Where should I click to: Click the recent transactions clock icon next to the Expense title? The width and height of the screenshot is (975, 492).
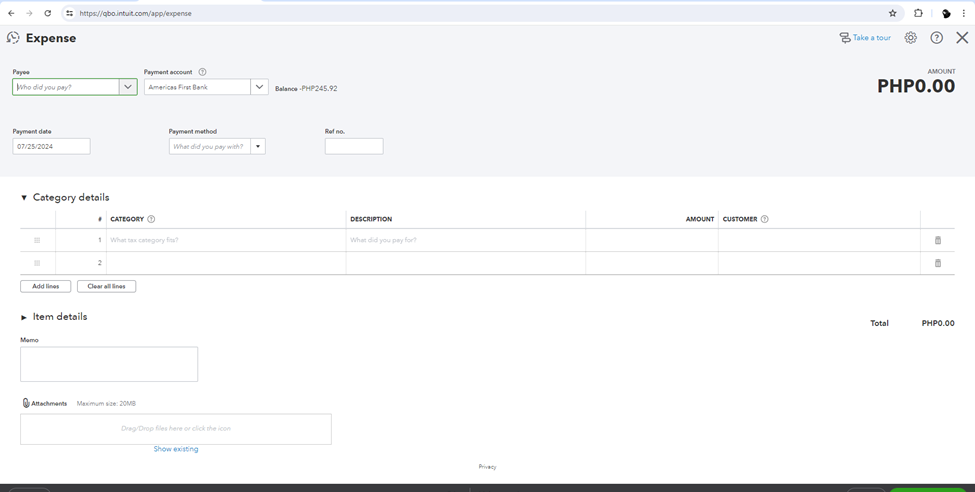pos(13,38)
